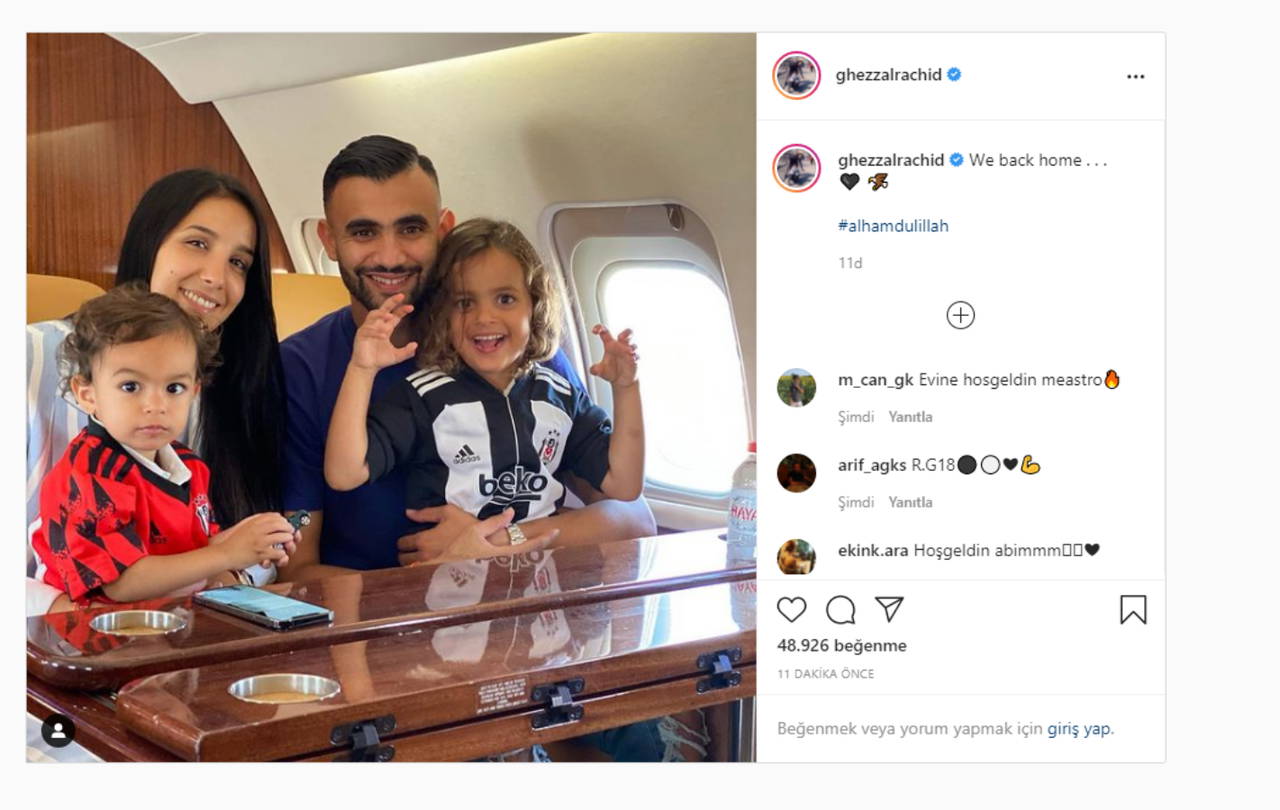
Task: Click ghezzalrachid avatar beside the caption
Action: [x=796, y=168]
